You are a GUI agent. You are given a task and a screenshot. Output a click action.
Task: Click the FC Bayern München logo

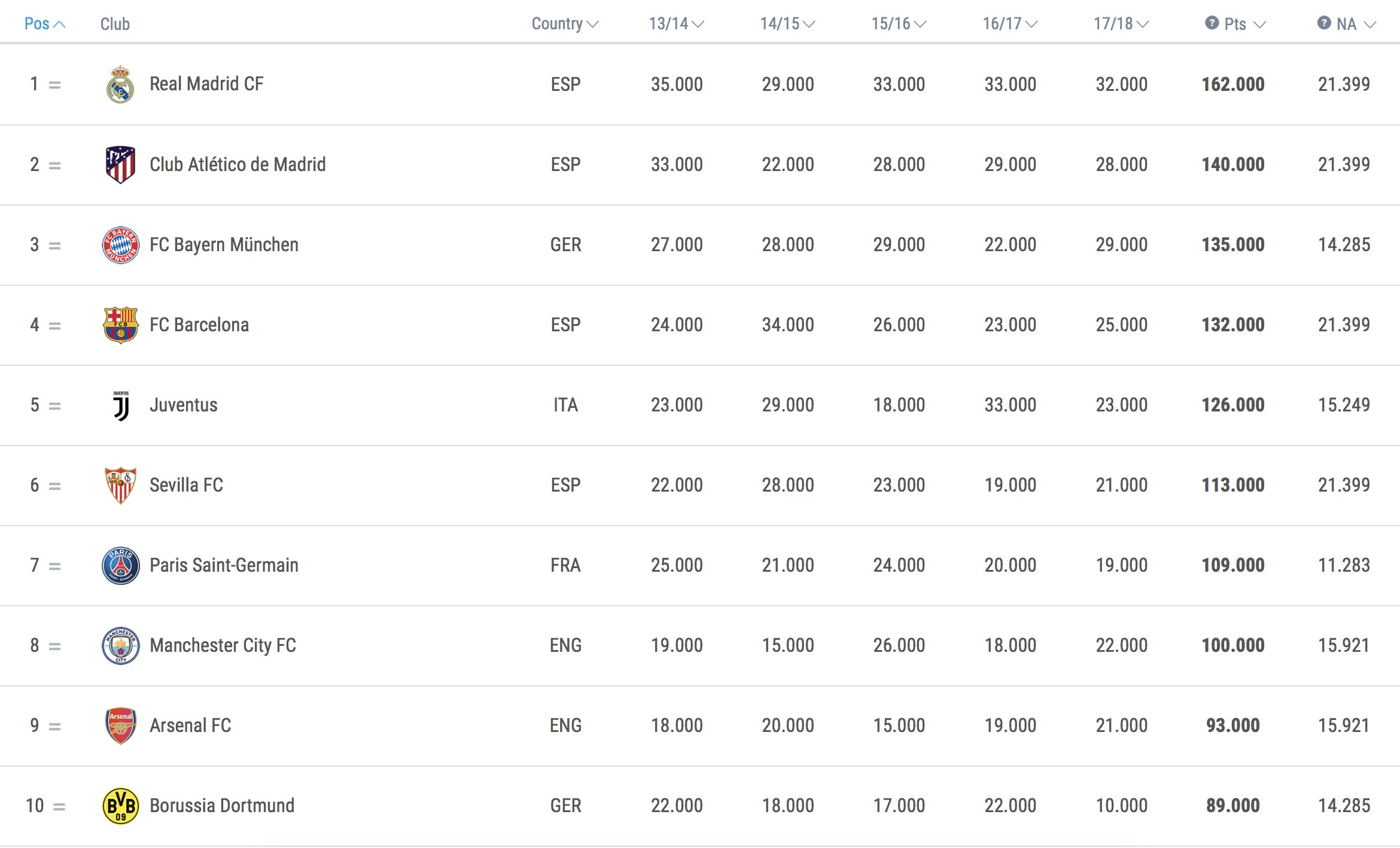click(120, 245)
